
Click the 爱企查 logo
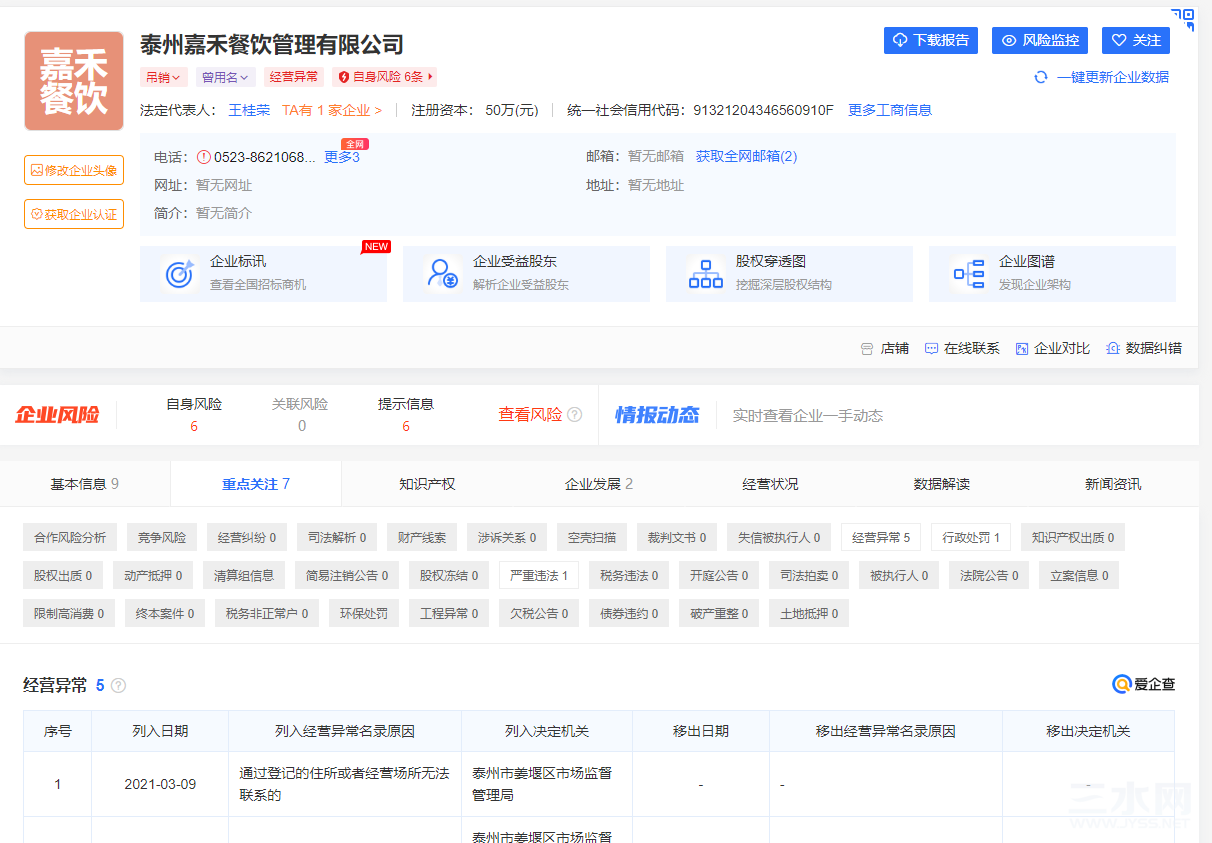click(x=1144, y=684)
